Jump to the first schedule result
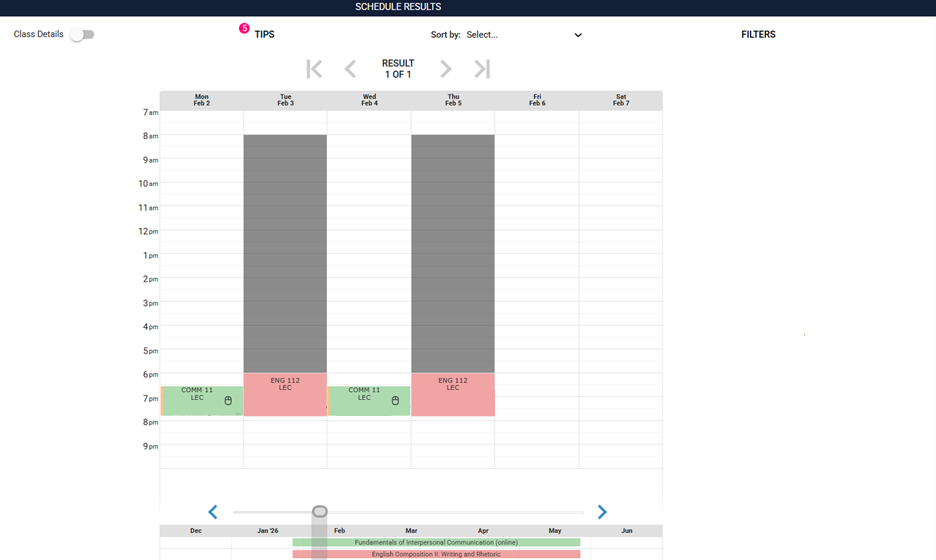936x560 pixels. [314, 69]
